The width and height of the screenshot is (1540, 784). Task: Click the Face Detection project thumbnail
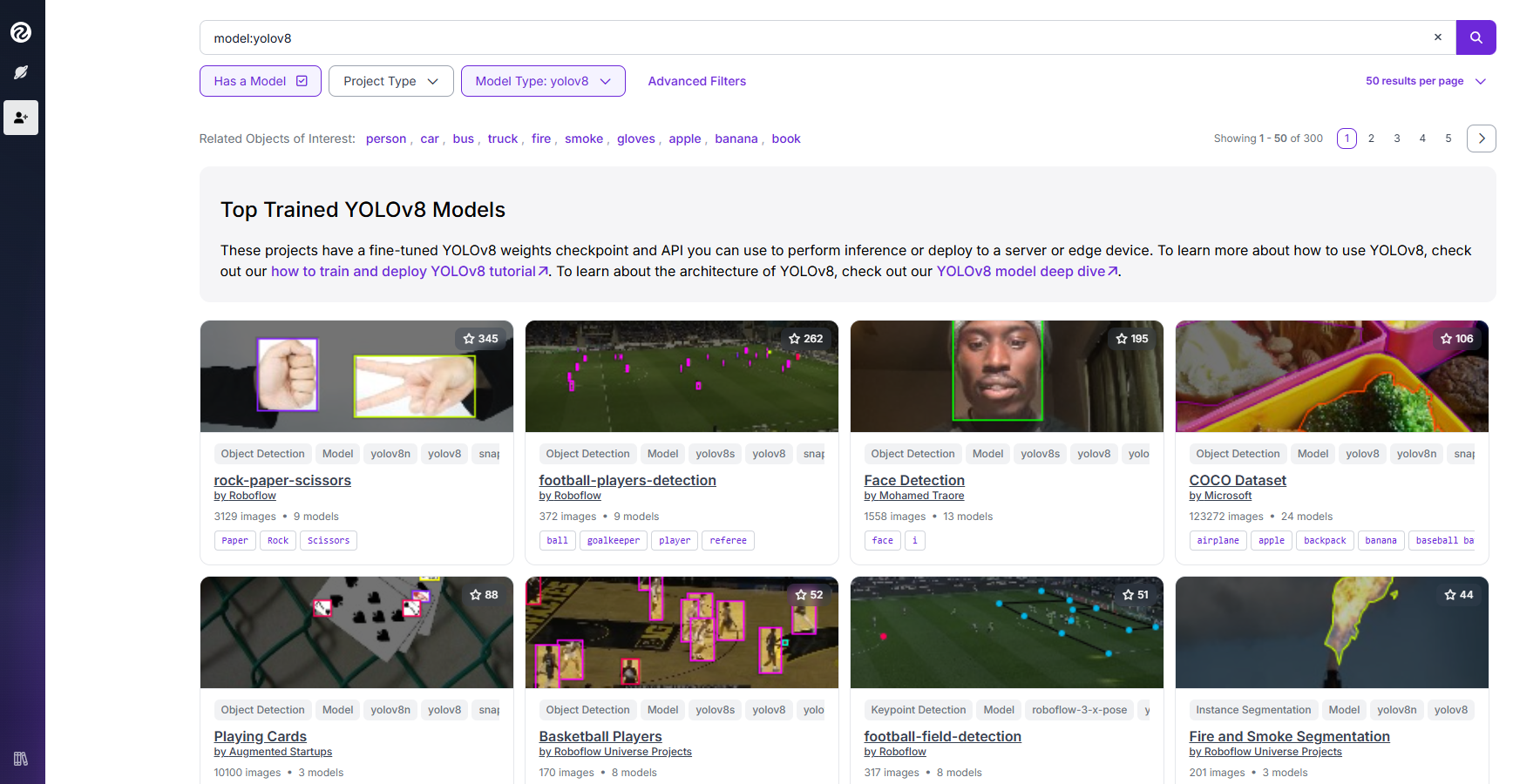click(x=1006, y=376)
